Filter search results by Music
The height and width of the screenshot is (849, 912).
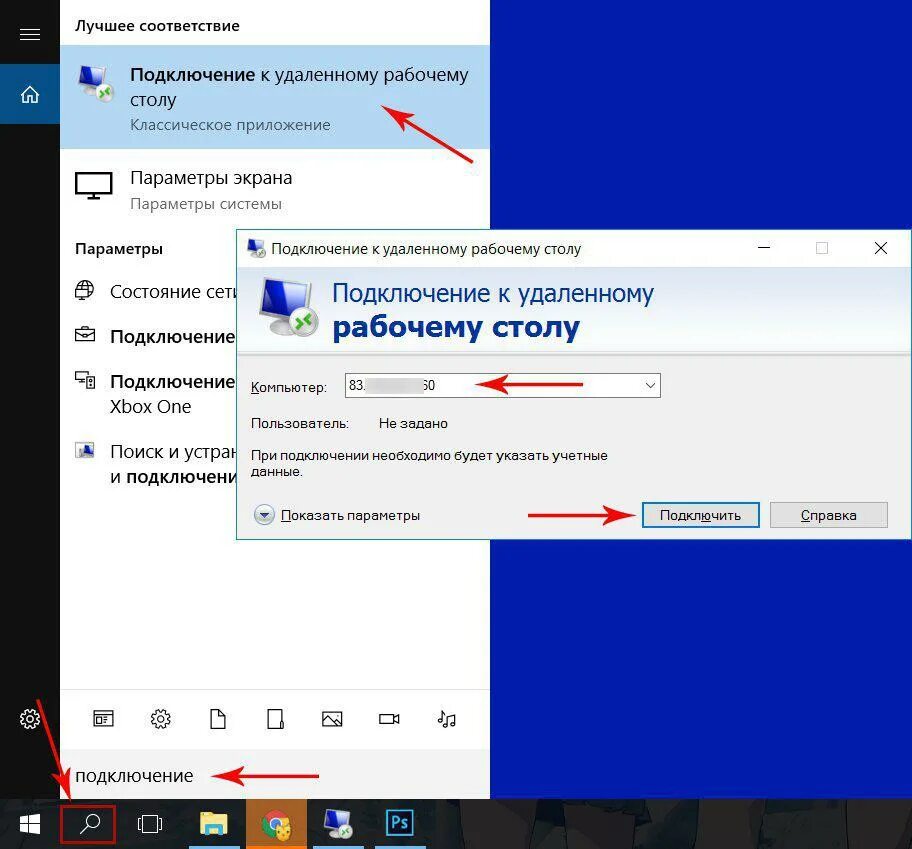(x=446, y=719)
